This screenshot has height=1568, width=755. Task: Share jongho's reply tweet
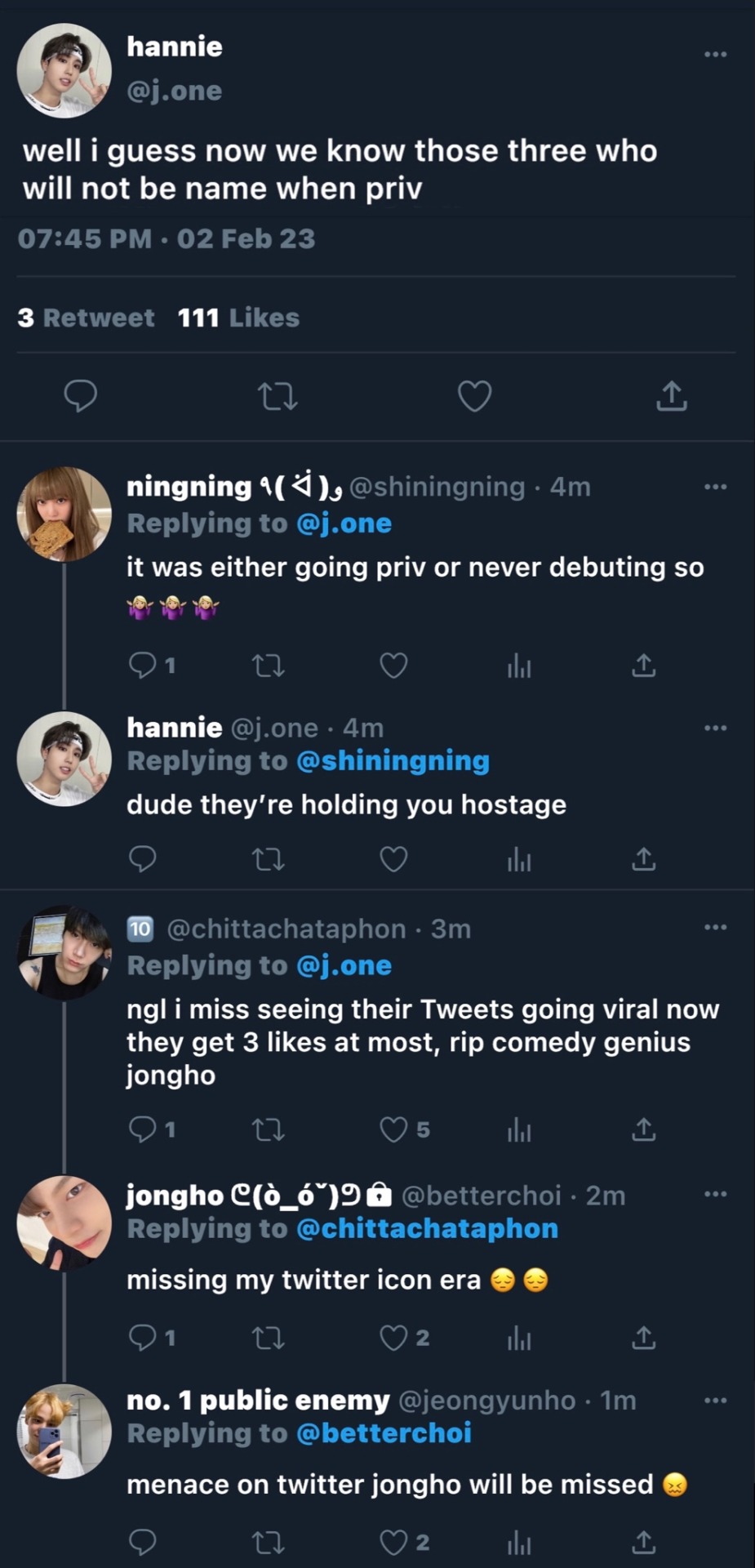[644, 1338]
